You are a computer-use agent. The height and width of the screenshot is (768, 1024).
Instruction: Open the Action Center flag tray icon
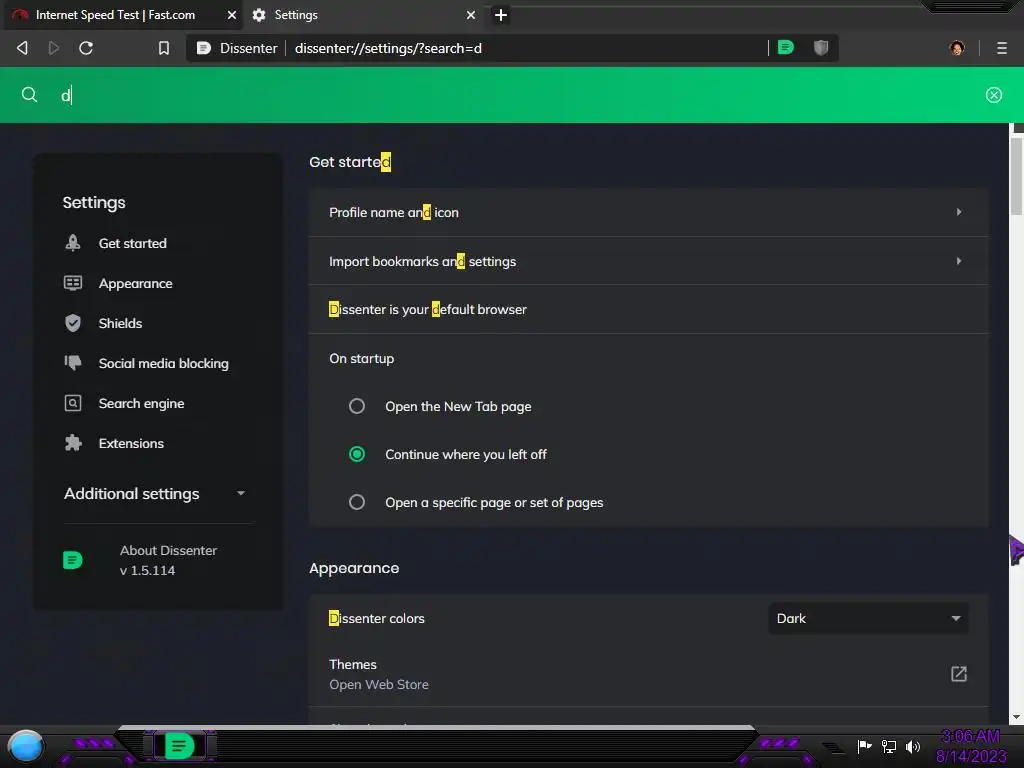click(865, 746)
